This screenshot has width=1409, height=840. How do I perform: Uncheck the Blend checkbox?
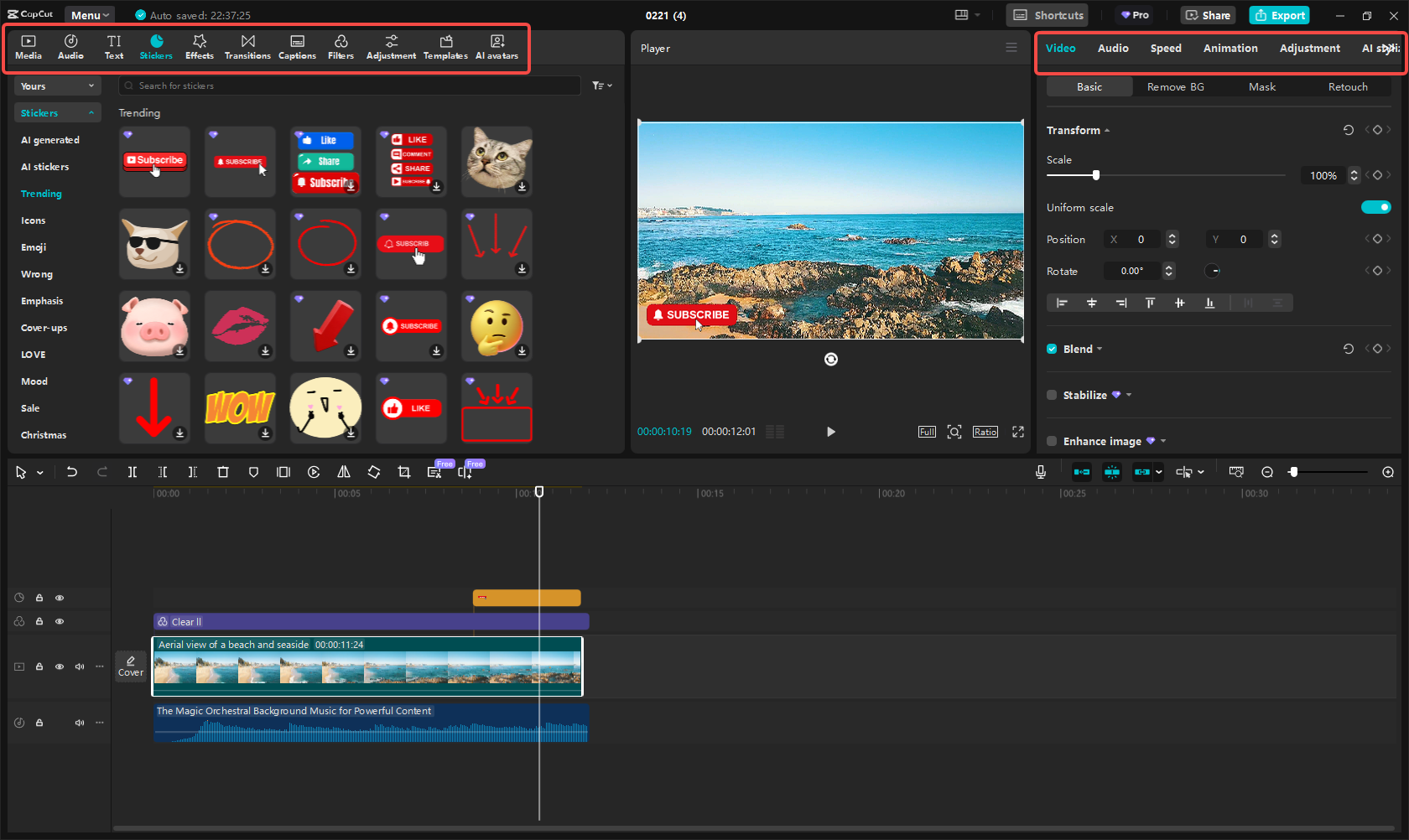tap(1052, 349)
